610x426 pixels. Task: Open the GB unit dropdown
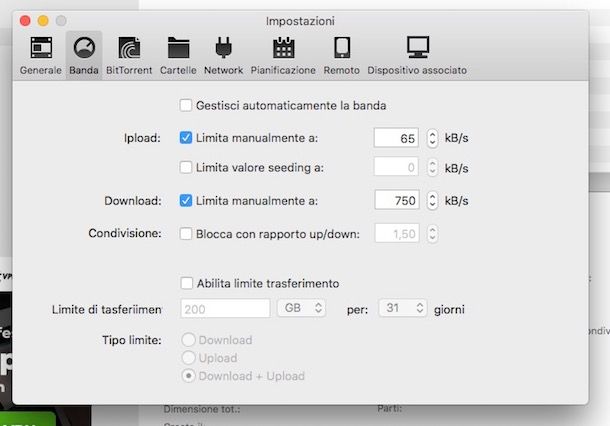(301, 308)
